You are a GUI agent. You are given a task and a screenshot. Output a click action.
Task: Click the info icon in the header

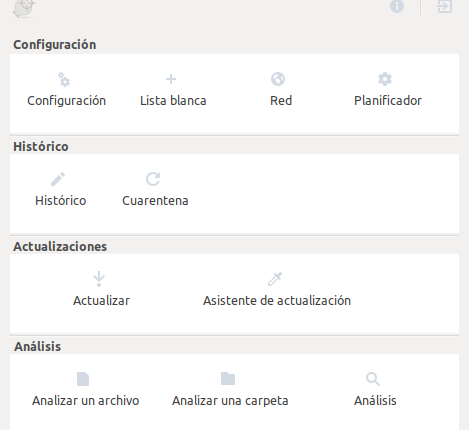point(397,6)
